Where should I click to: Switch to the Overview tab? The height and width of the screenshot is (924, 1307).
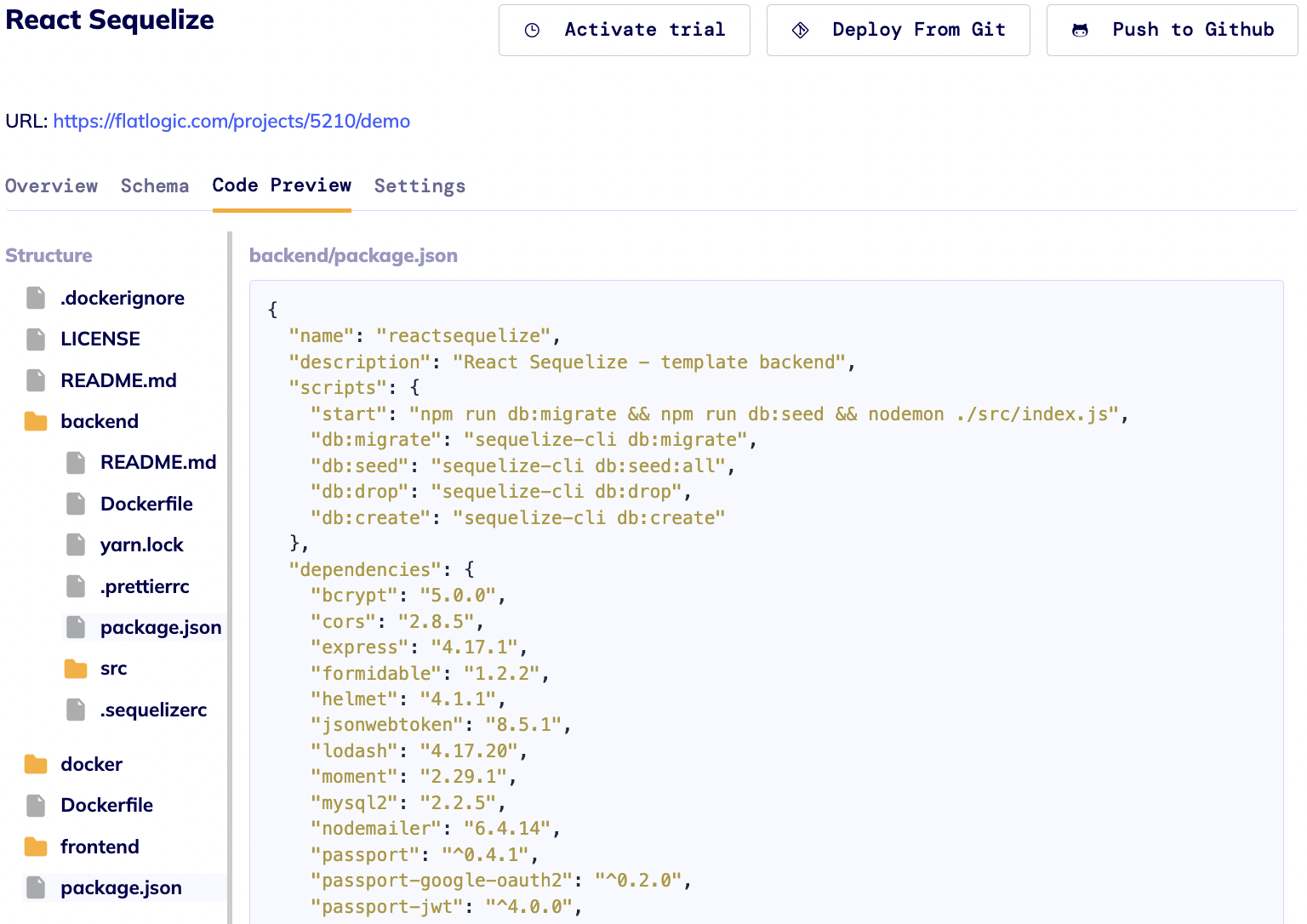pos(51,185)
